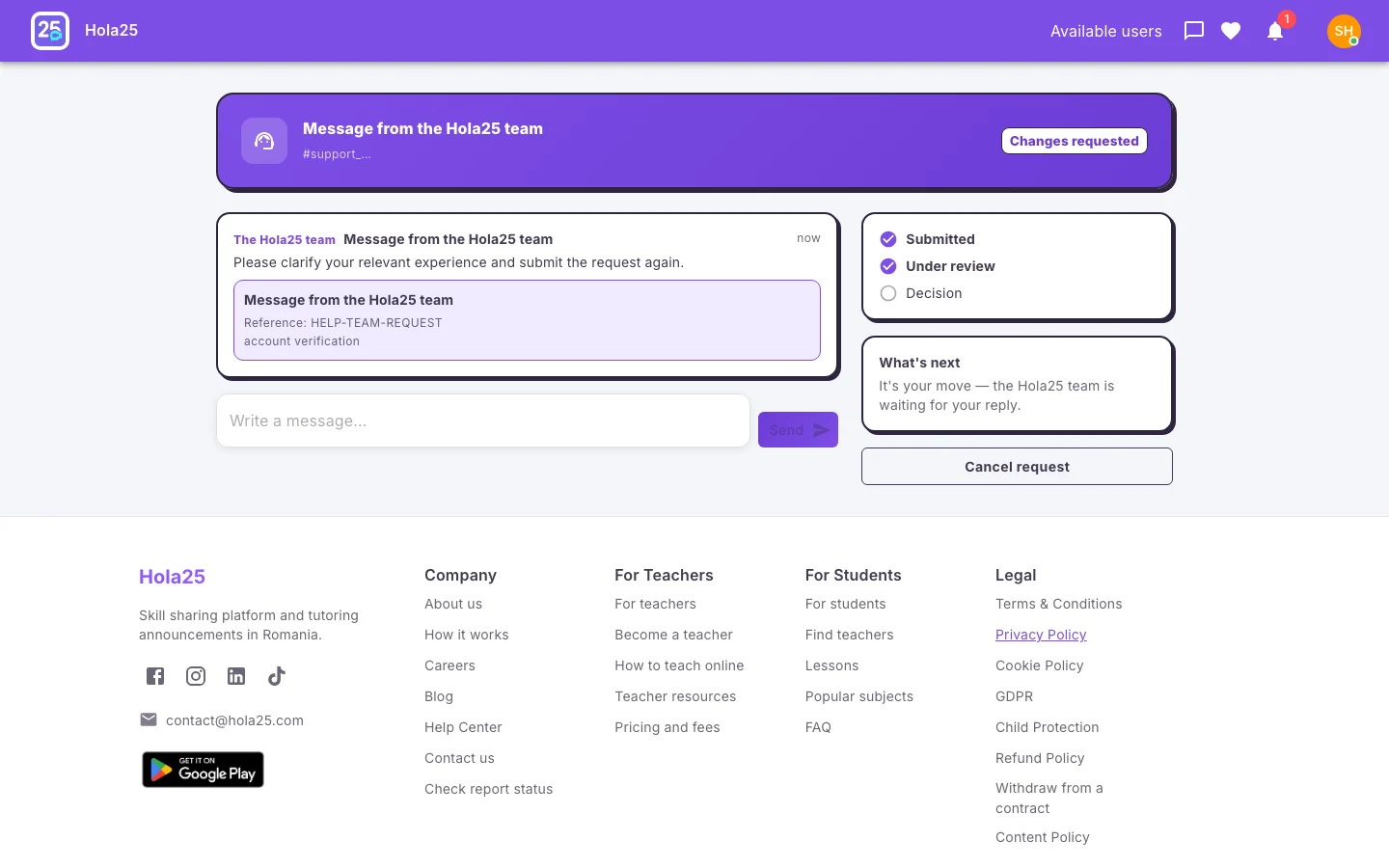
Task: Open FAQ link
Action: (x=818, y=727)
